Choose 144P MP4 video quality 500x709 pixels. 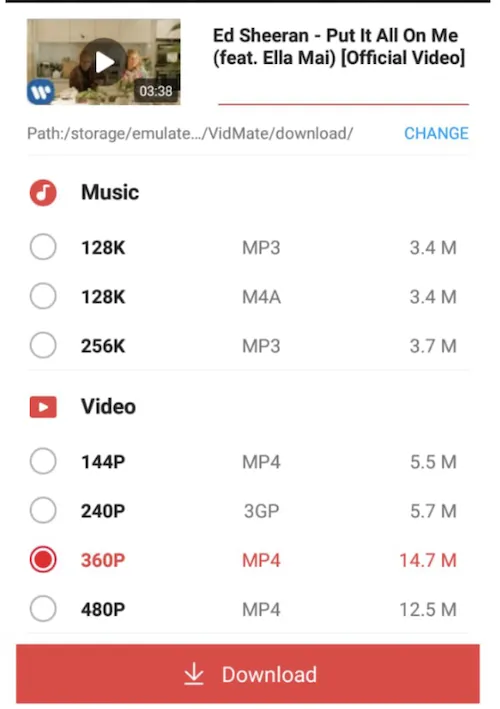pos(43,461)
